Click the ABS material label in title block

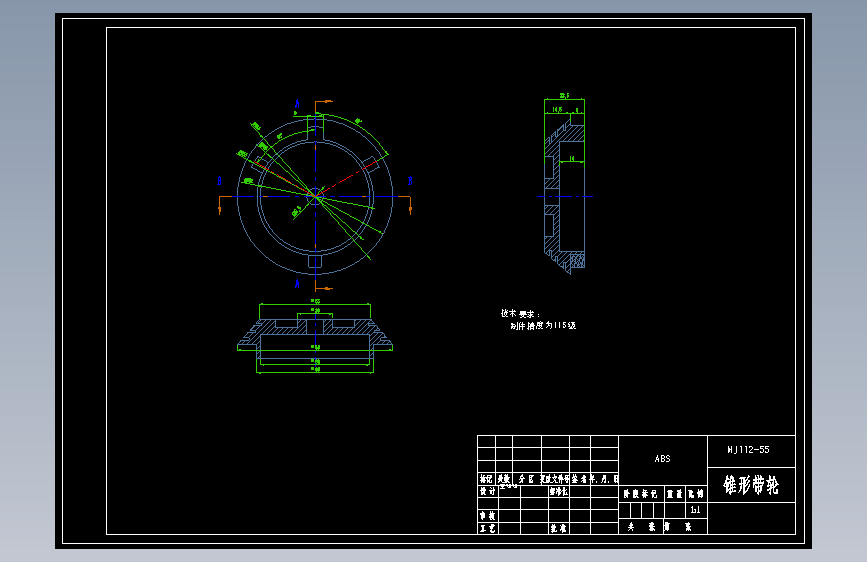point(662,459)
